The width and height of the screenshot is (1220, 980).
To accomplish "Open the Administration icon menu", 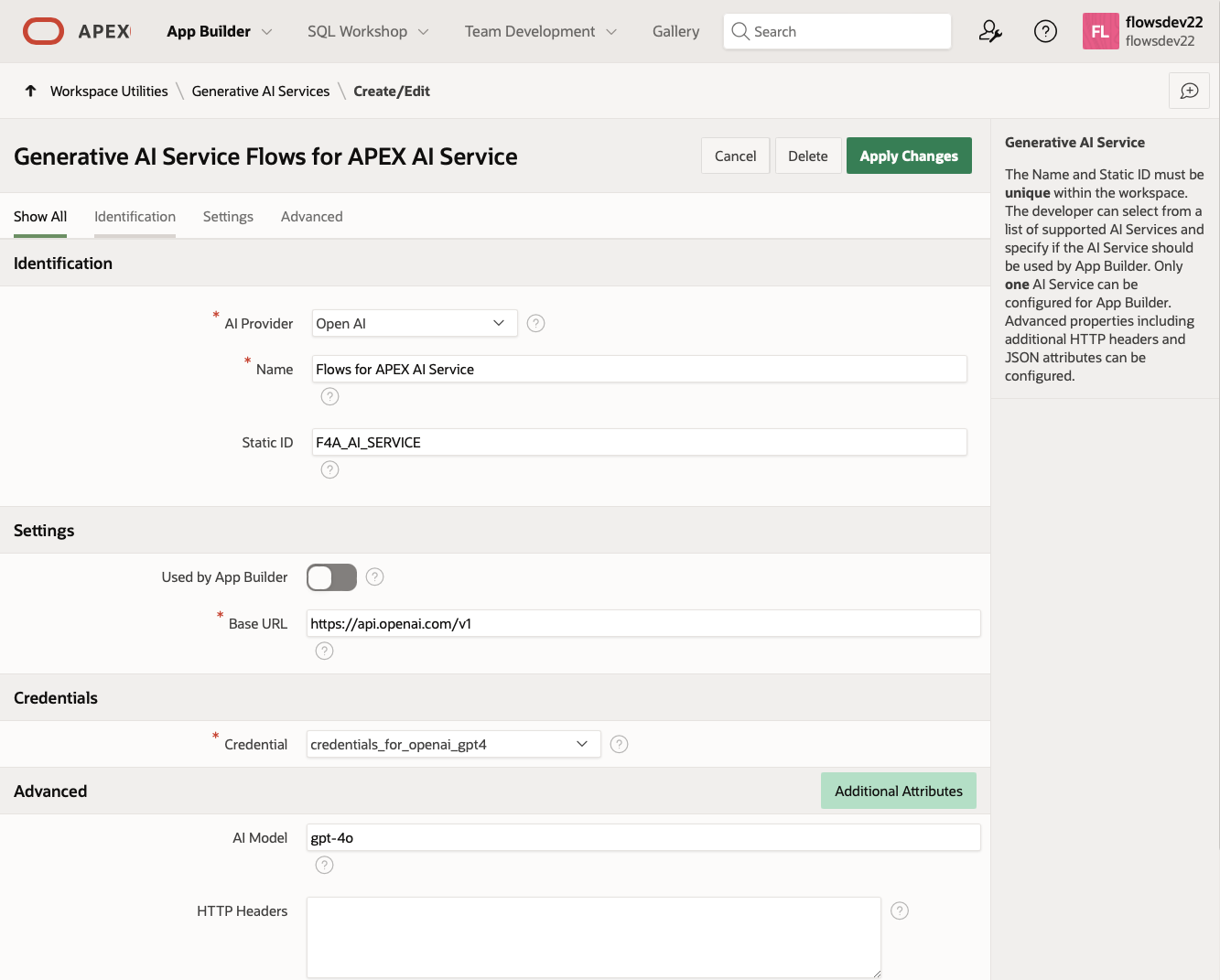I will (990, 31).
